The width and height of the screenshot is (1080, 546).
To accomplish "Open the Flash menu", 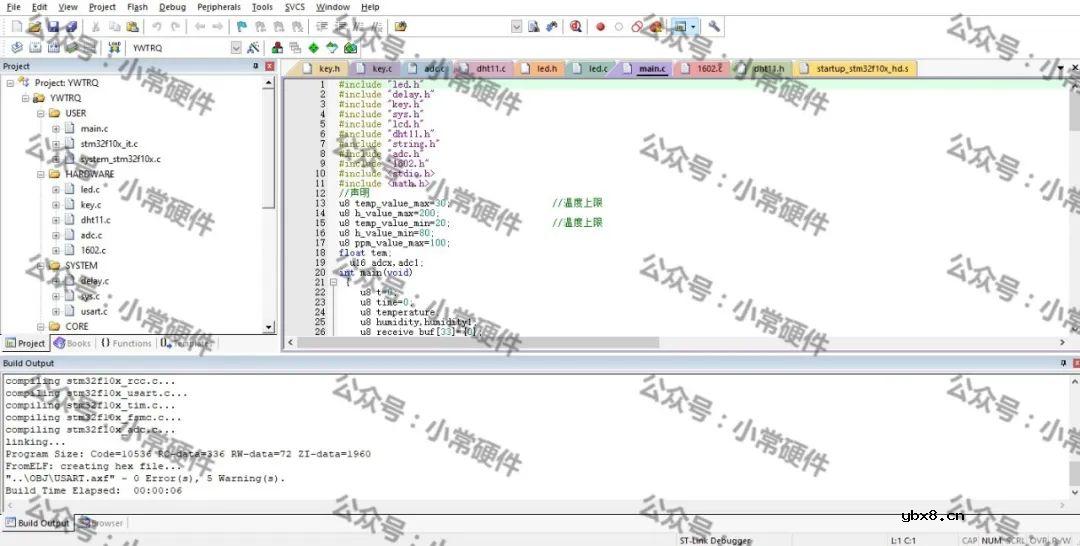I will [x=138, y=7].
